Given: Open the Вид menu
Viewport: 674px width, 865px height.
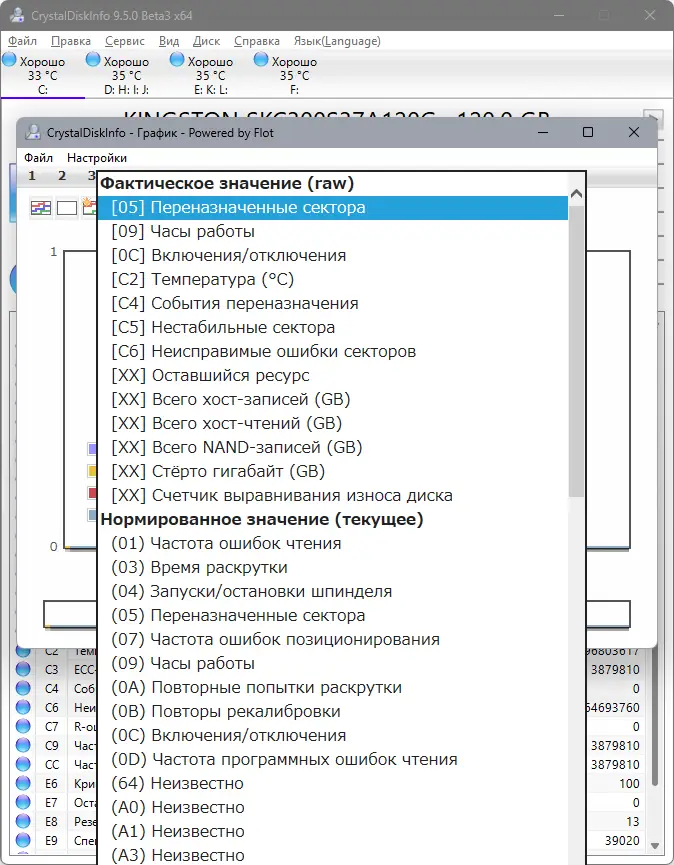Looking at the screenshot, I should [169, 41].
